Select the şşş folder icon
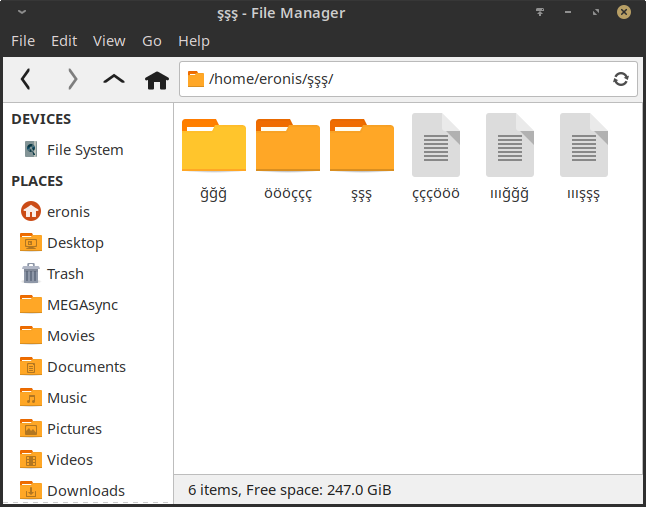The width and height of the screenshot is (646, 507). [362, 145]
